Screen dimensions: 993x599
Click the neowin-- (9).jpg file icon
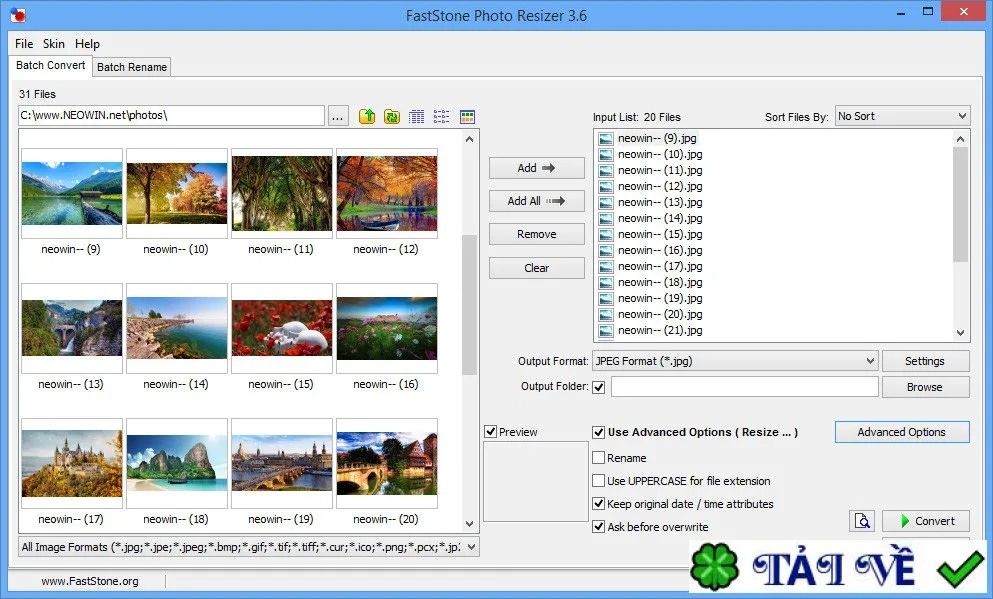click(606, 139)
